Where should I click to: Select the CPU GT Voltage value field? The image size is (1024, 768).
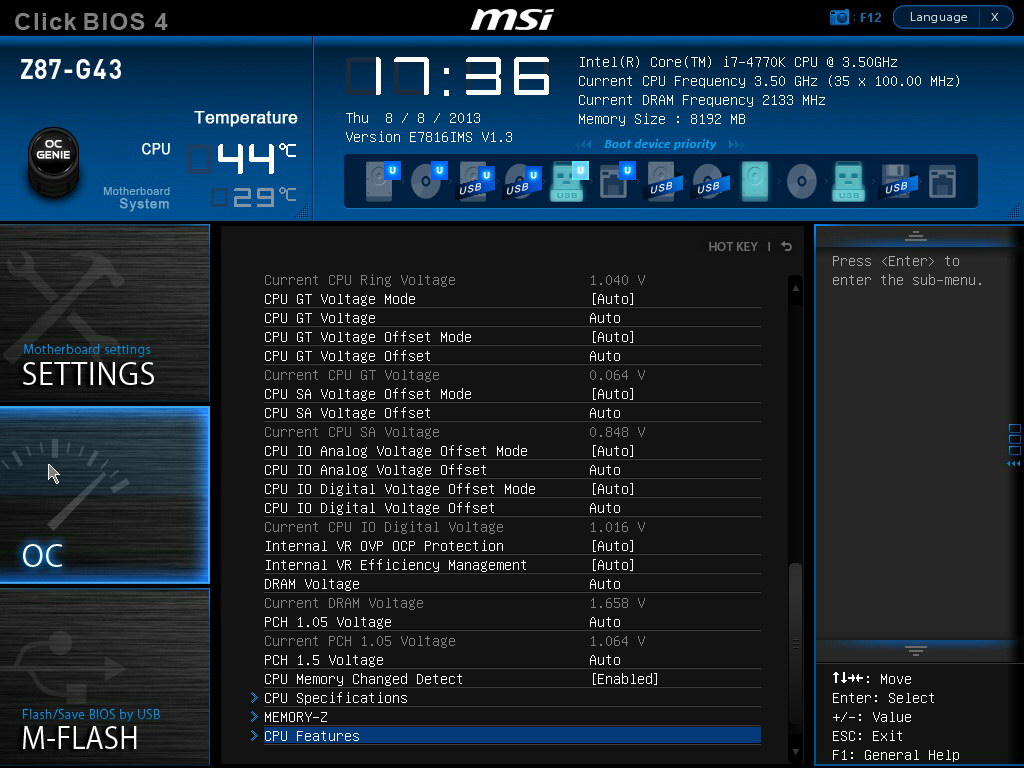[605, 318]
